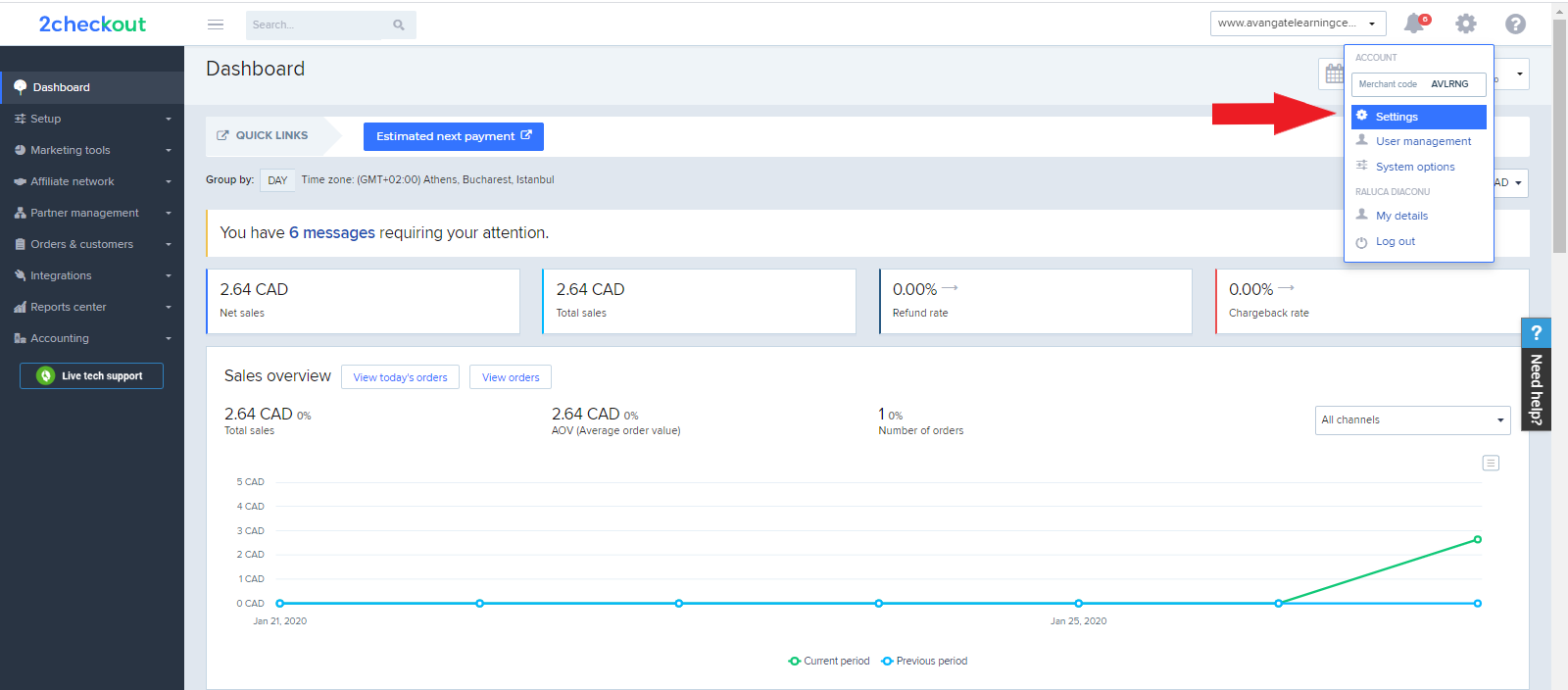Open the All channels dropdown
The image size is (1568, 690).
click(1412, 419)
